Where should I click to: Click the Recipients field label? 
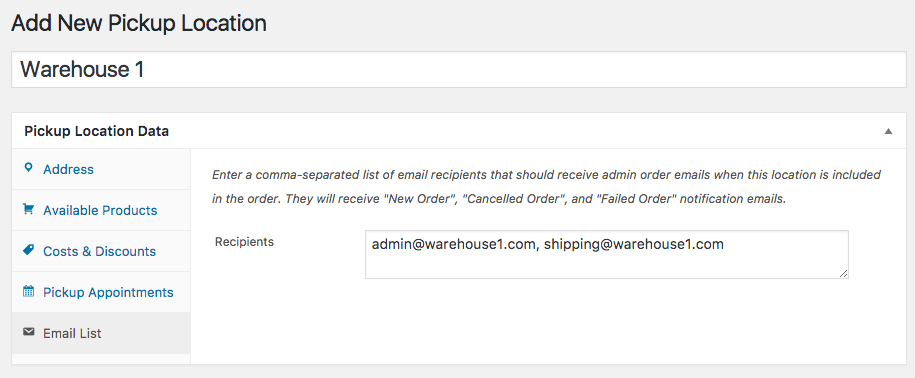point(245,242)
